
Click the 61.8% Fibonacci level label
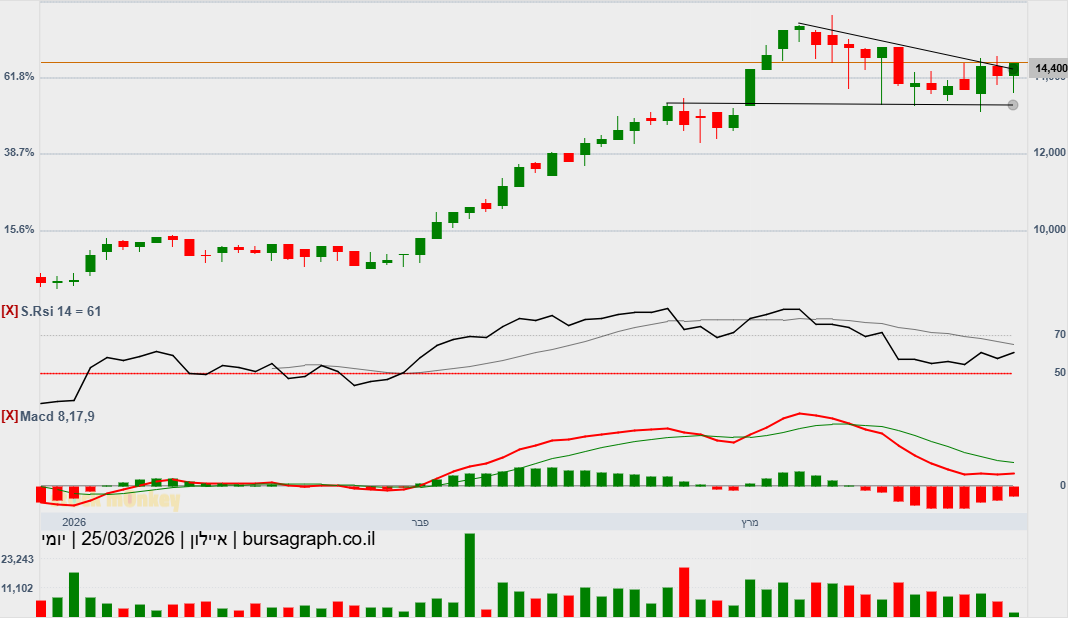(19, 77)
